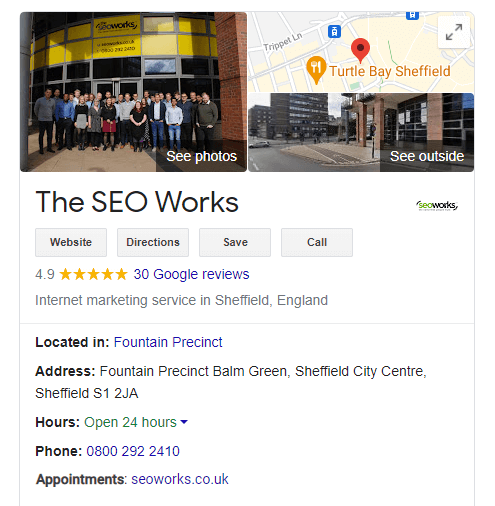Click the blue transit icon at map top edge

click(x=412, y=15)
